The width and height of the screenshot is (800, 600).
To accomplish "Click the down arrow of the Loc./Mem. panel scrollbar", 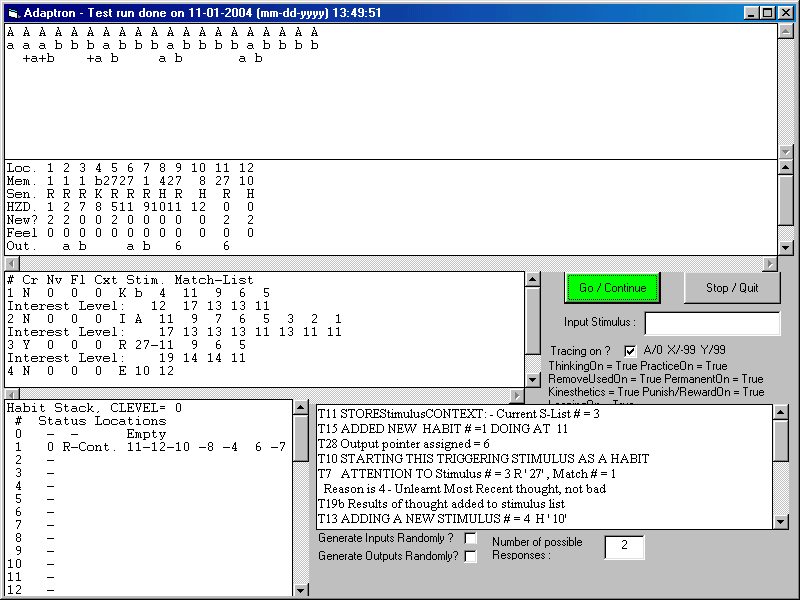I will (785, 247).
